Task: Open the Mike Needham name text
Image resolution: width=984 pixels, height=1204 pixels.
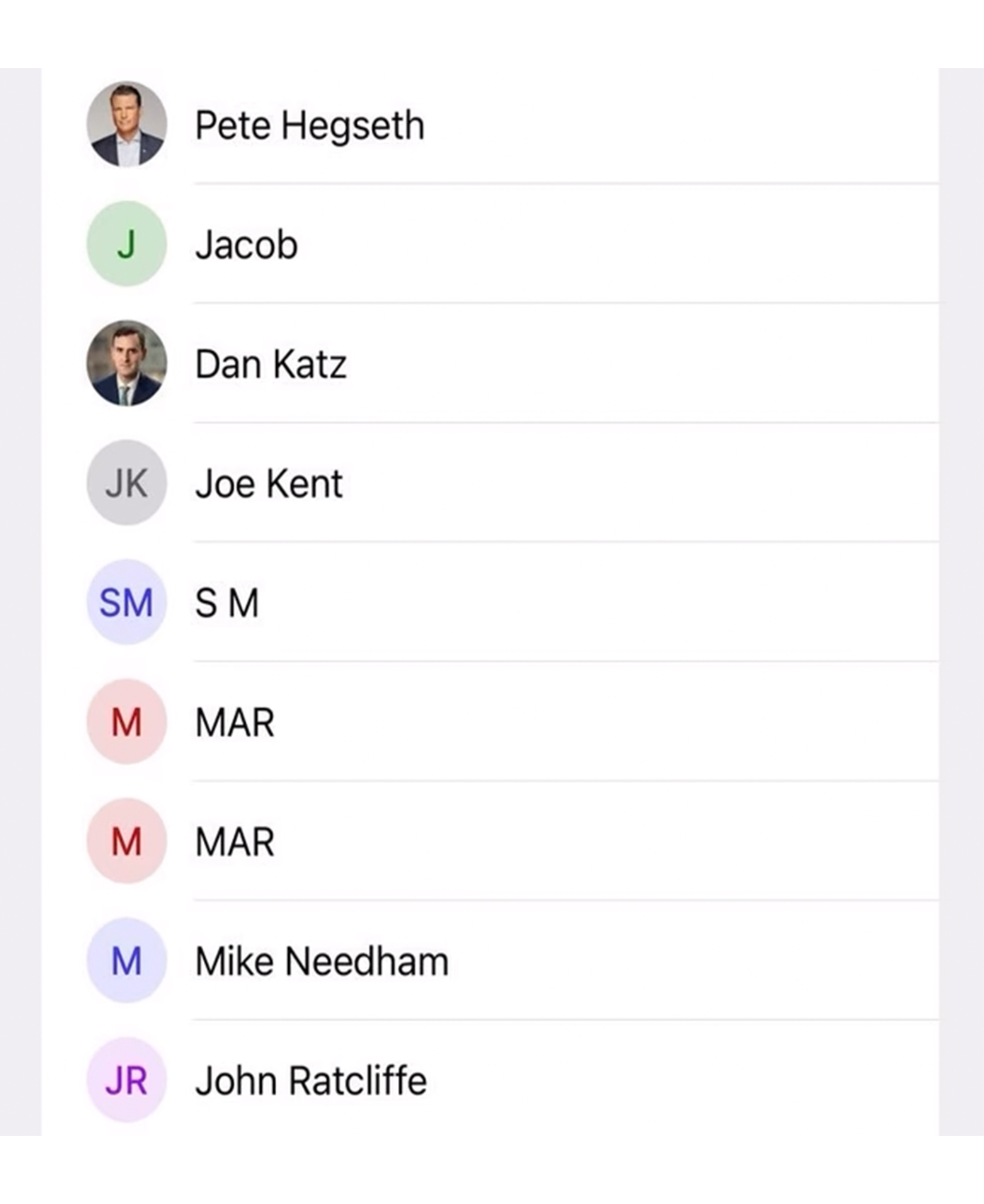Action: pos(321,962)
